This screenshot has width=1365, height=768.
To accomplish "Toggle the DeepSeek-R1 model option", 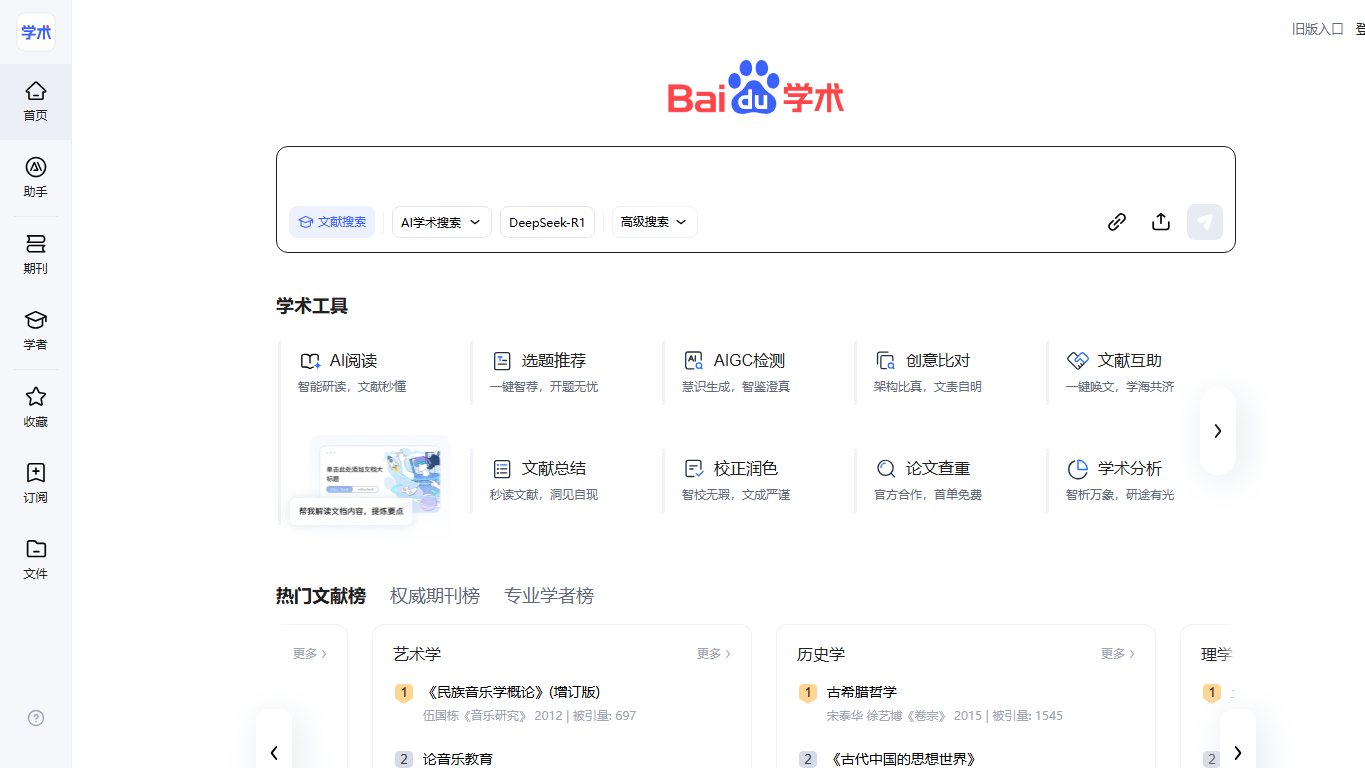I will click(x=547, y=222).
